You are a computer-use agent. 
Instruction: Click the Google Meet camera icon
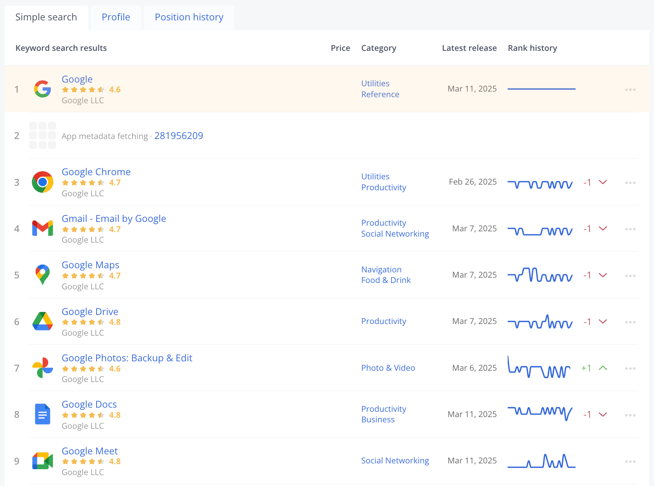[43, 461]
